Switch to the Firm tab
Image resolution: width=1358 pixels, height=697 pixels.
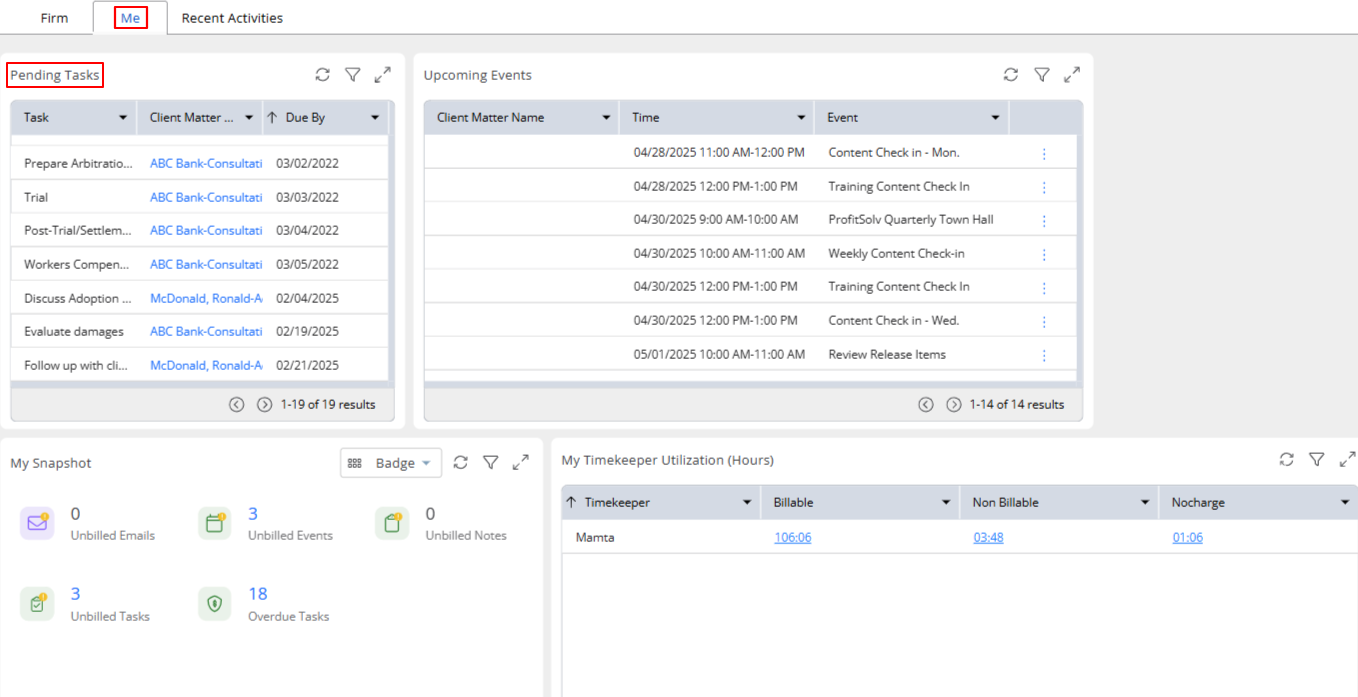pos(54,18)
